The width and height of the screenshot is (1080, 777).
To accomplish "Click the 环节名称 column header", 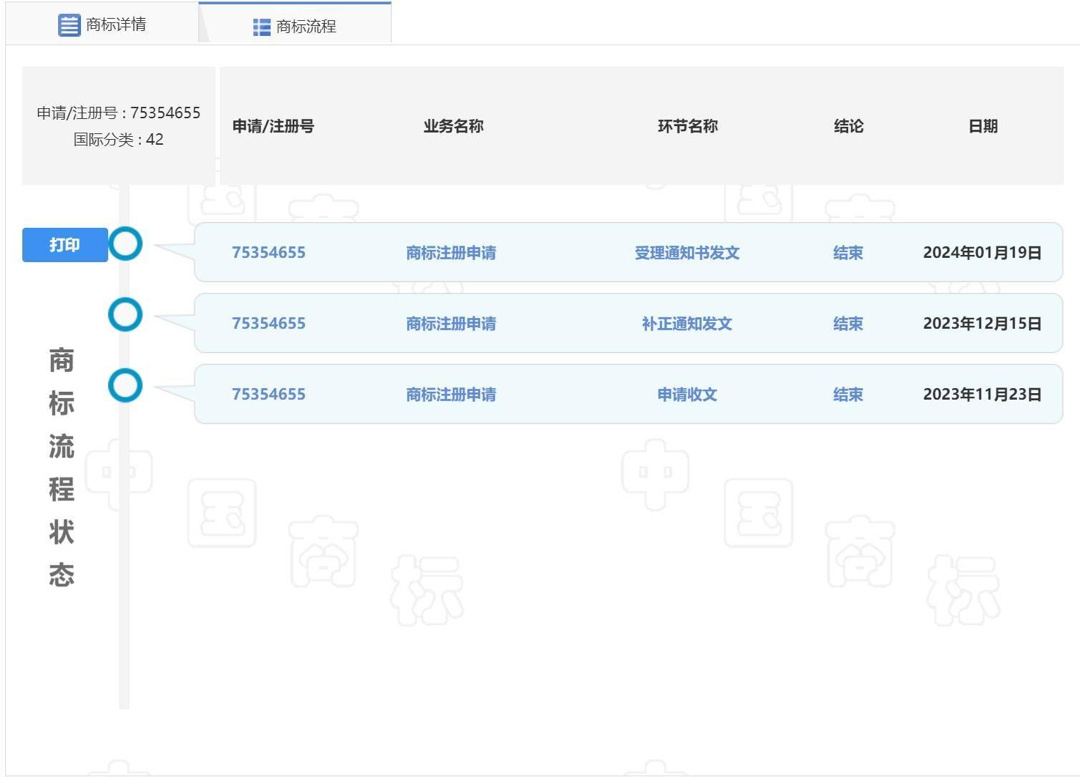I will pyautogui.click(x=687, y=126).
